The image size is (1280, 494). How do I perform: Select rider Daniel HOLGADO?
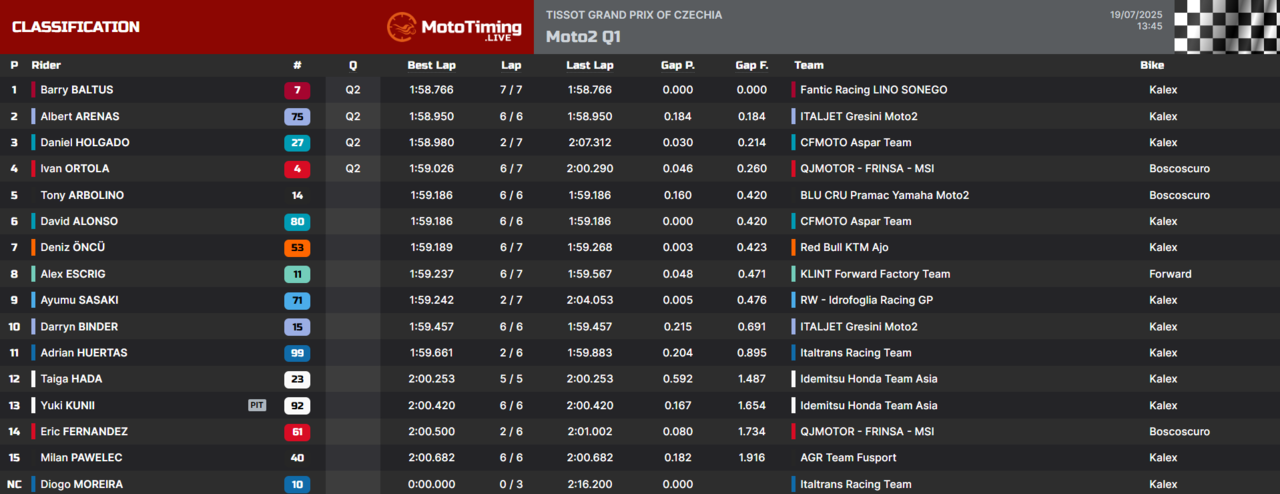(x=85, y=142)
